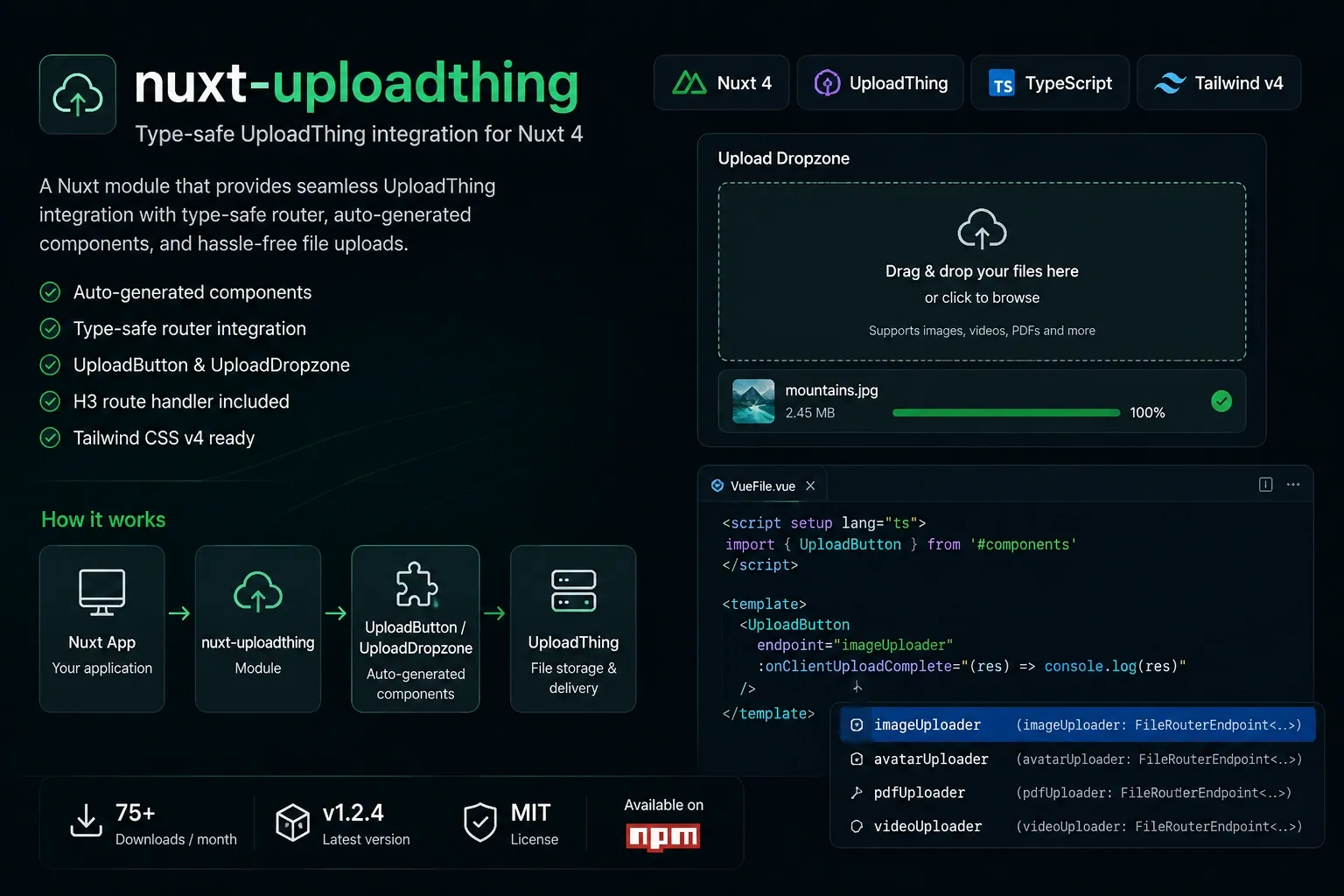
Task: Click the Nuxt 4 badge
Action: [722, 83]
